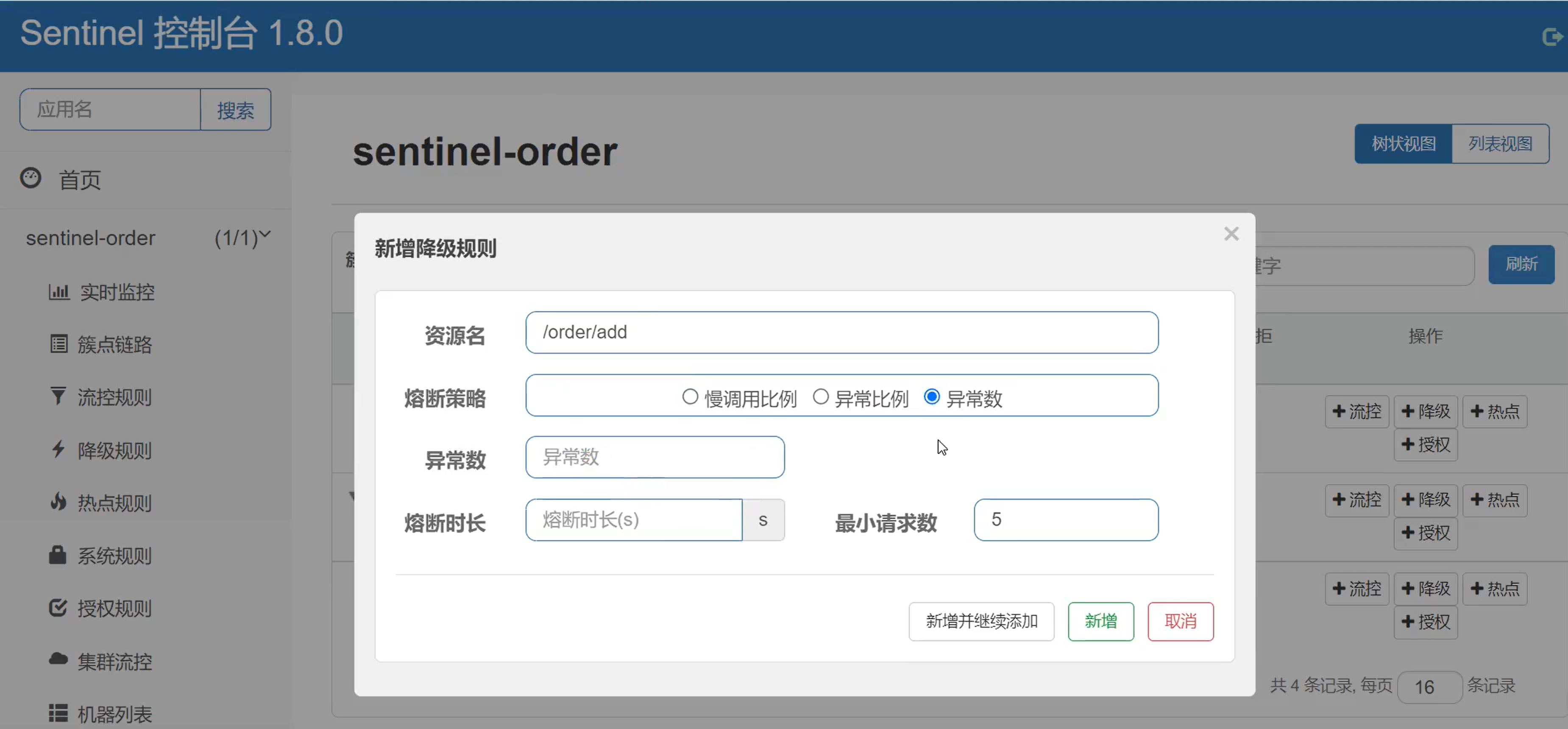Image resolution: width=1568 pixels, height=729 pixels.
Task: Click +流控 in the second row
Action: click(1357, 500)
